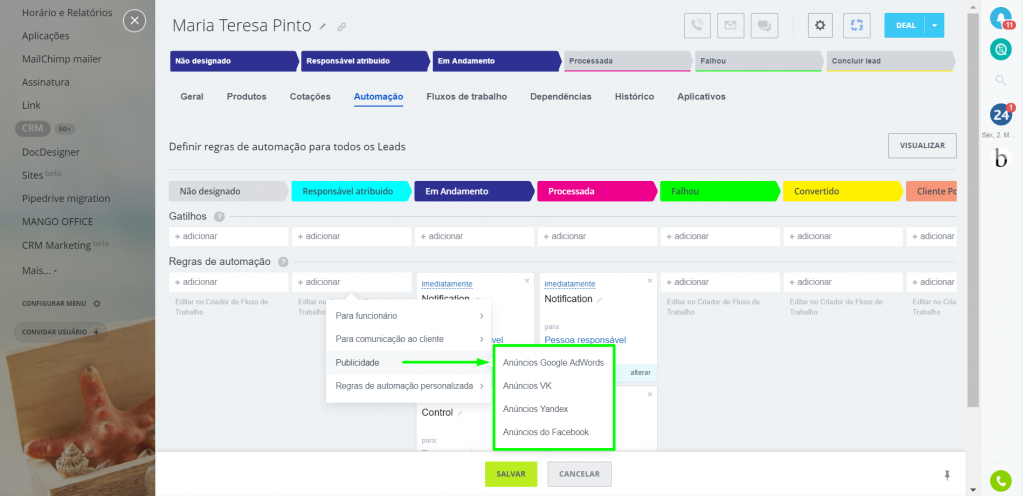Viewport: 1023px width, 496px height.
Task: Click Convidar Usuário button
Action: point(60,332)
